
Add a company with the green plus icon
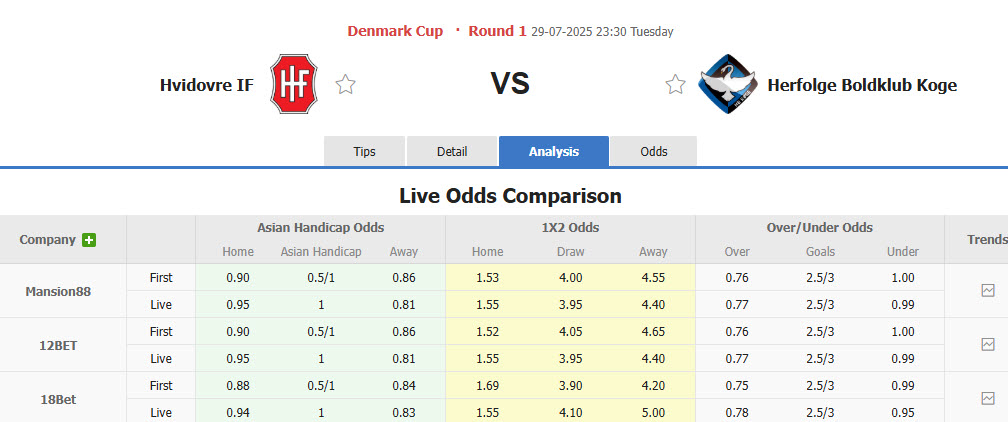pyautogui.click(x=89, y=240)
